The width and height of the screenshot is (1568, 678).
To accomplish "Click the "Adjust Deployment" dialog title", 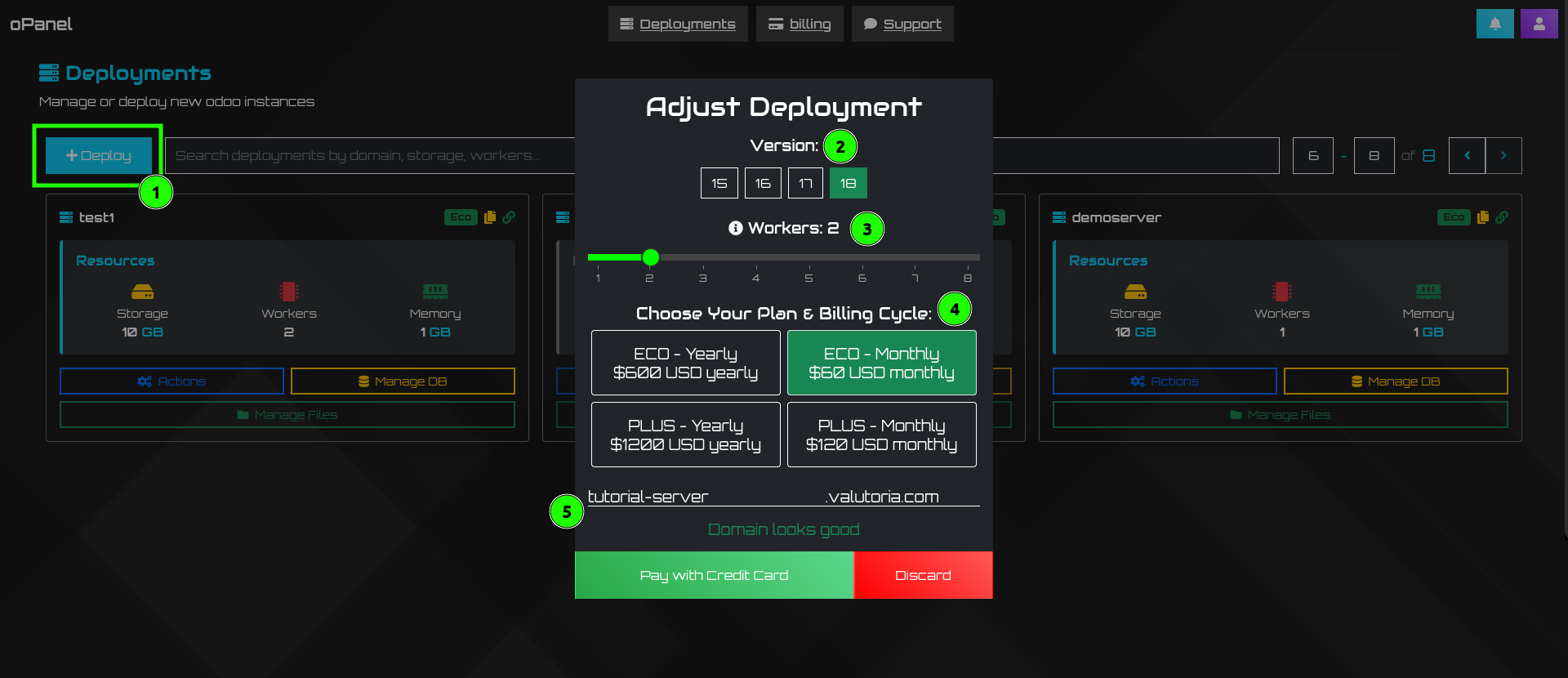I will tap(784, 107).
